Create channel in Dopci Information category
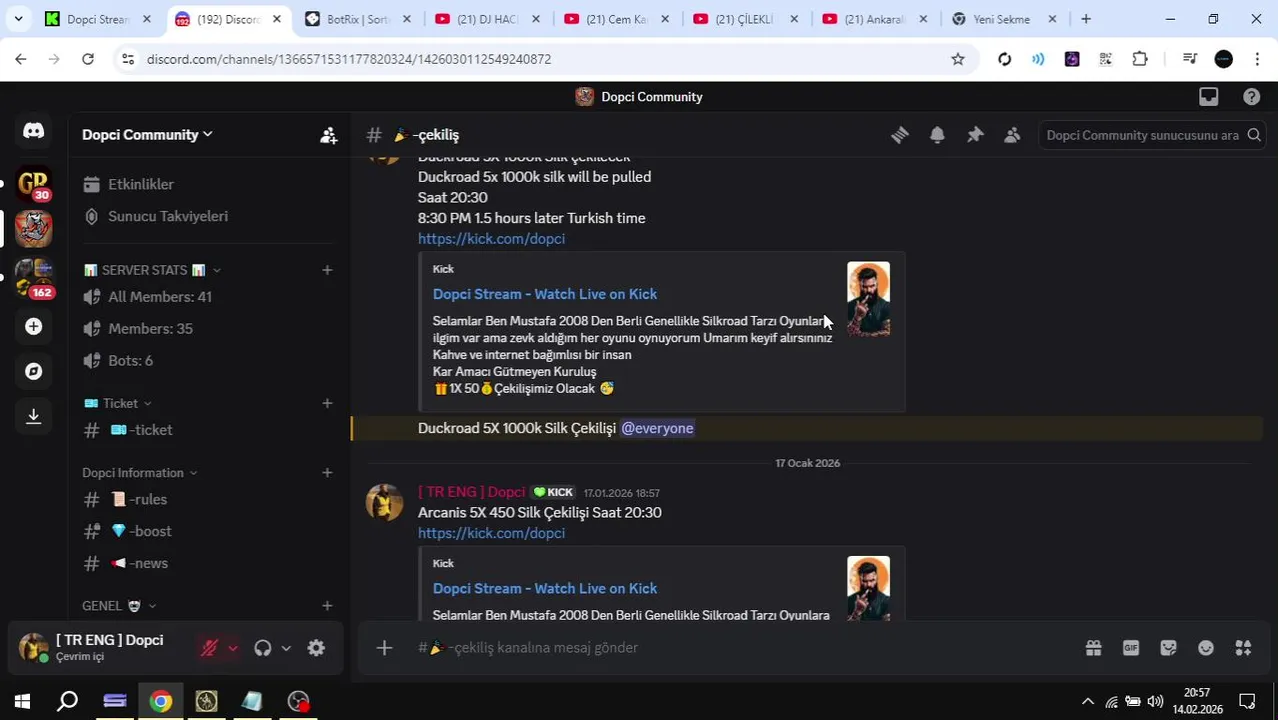The width and height of the screenshot is (1278, 720). [x=327, y=472]
